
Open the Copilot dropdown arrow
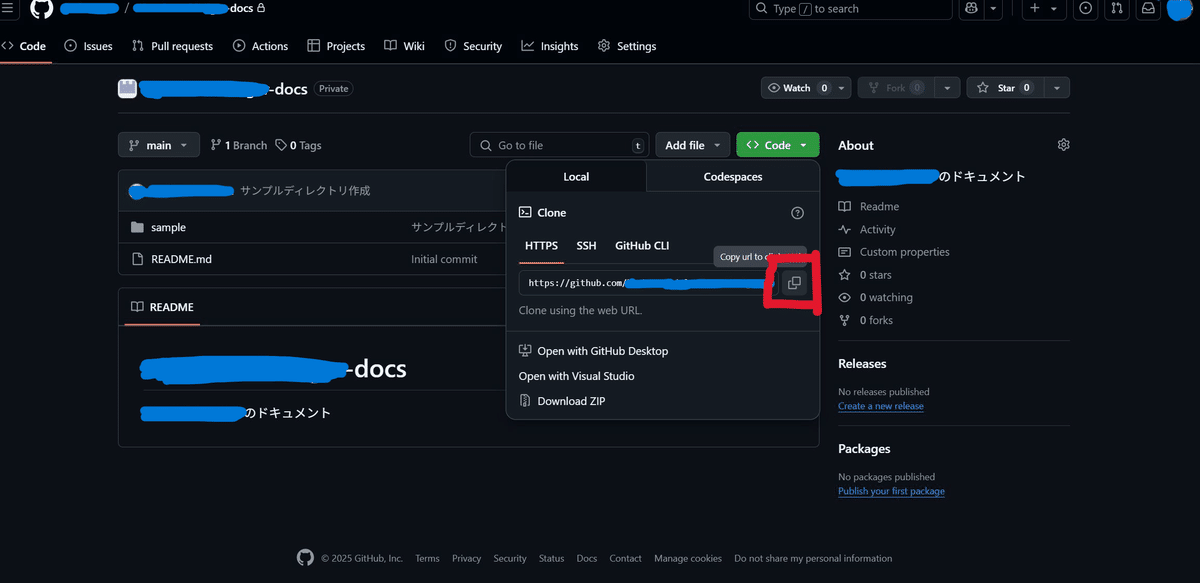click(x=993, y=8)
